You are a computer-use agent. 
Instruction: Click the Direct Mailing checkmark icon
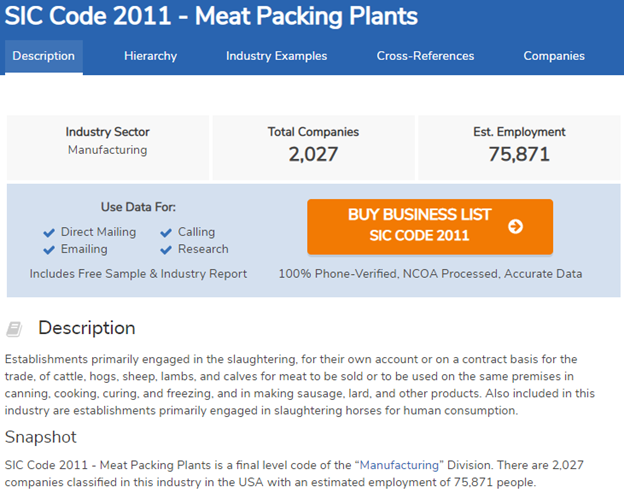[x=49, y=233]
